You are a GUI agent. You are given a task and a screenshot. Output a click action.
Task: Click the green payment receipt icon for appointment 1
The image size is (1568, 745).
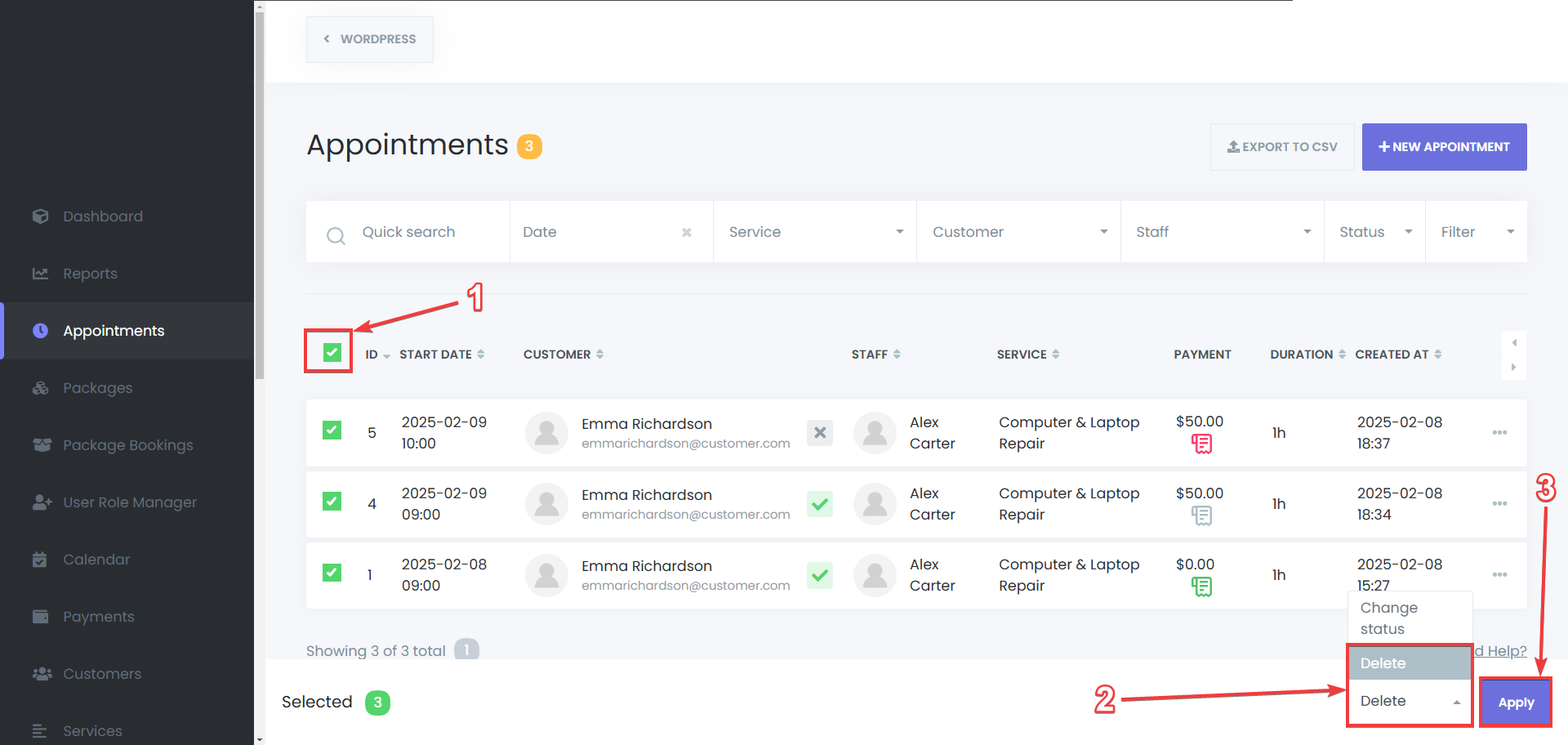point(1201,587)
